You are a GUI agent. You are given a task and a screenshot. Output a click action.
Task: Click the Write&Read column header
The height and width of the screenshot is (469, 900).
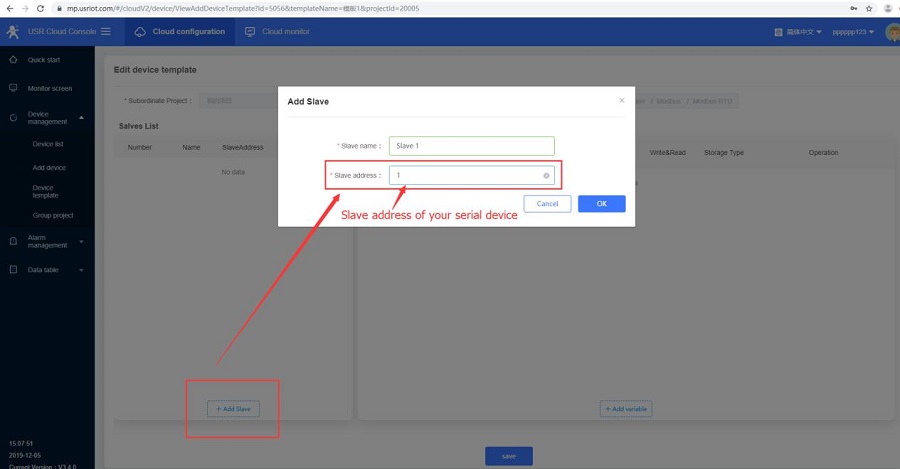[x=668, y=153]
